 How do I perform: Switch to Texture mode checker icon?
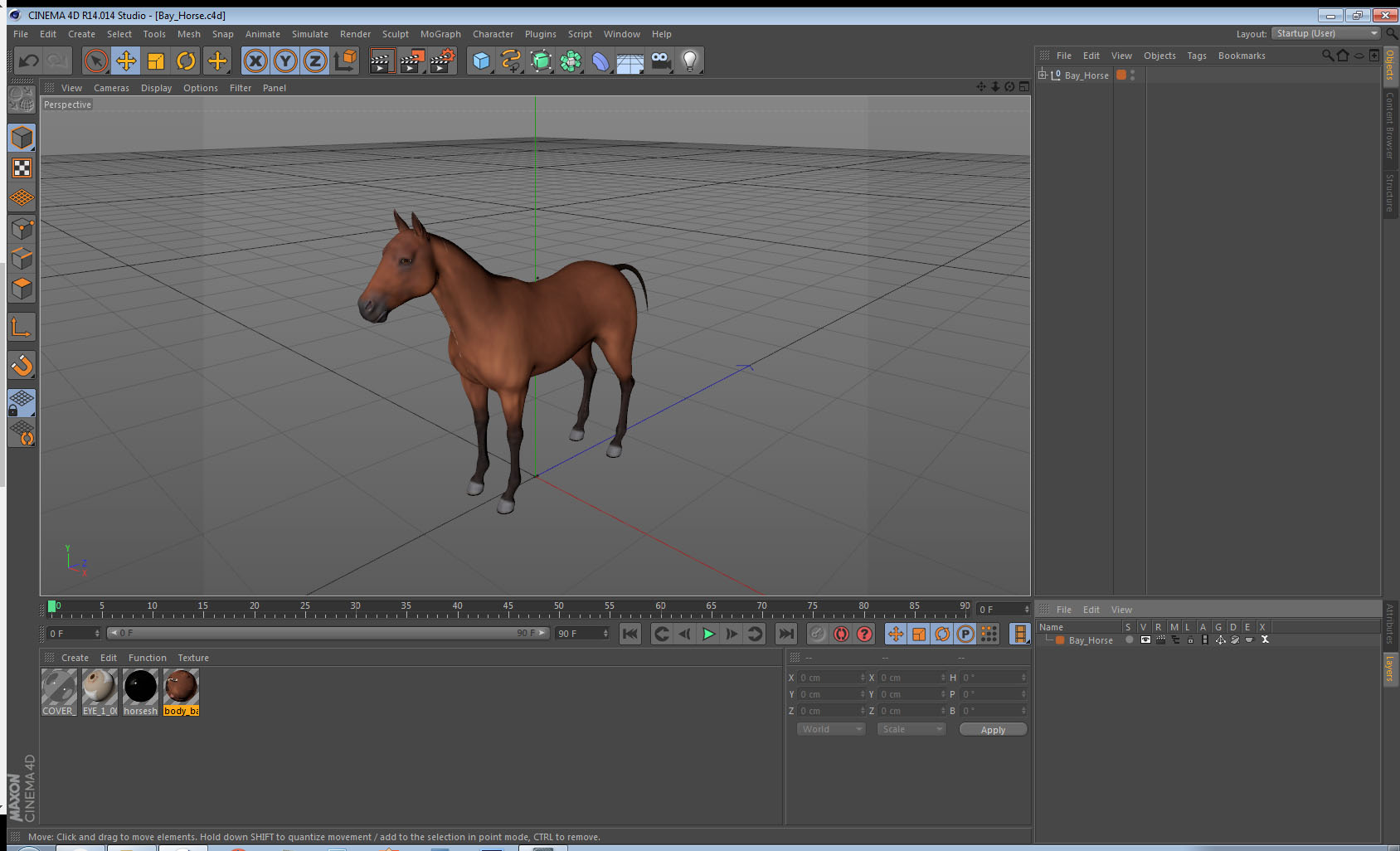pos(22,168)
